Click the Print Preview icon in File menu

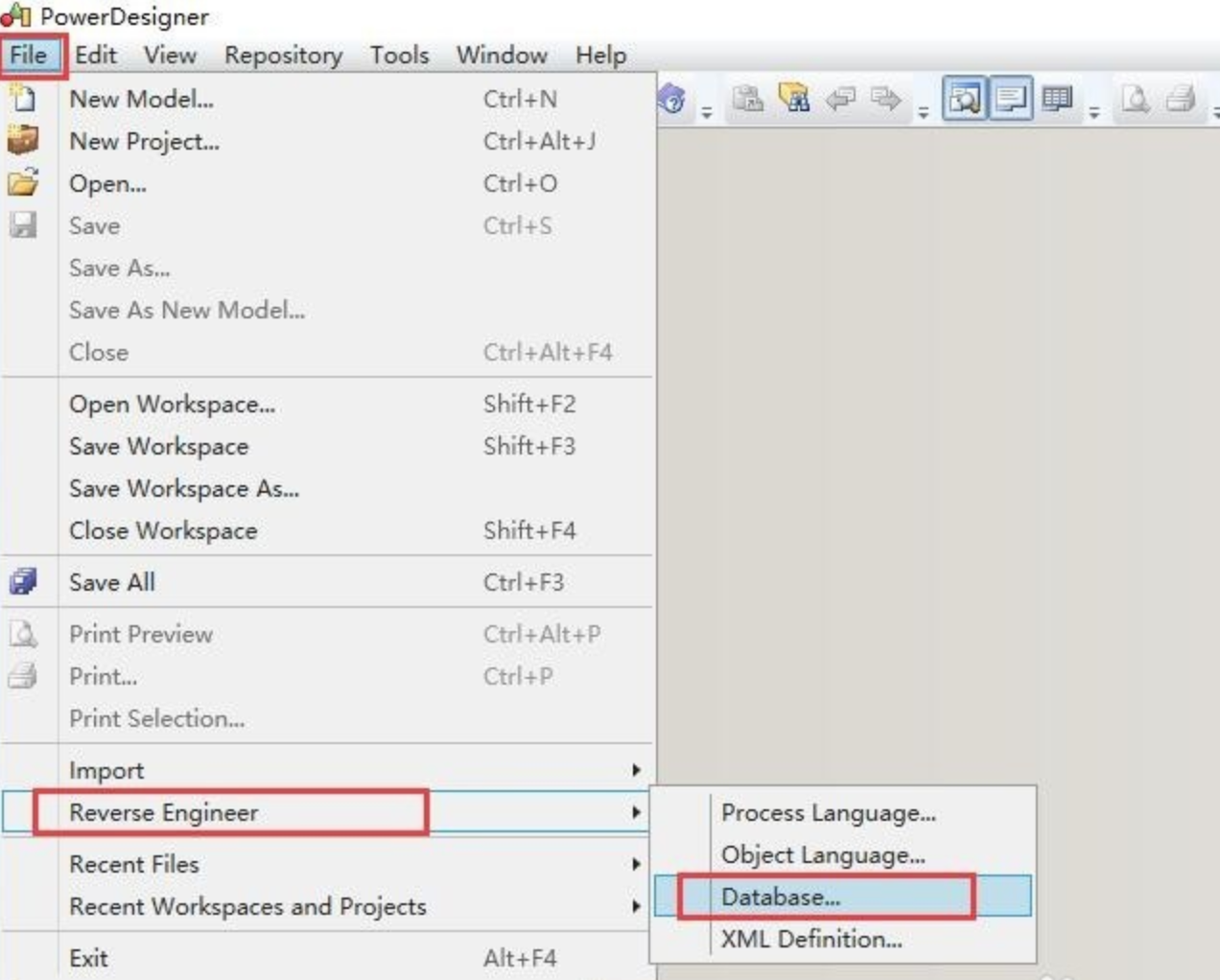pyautogui.click(x=23, y=633)
